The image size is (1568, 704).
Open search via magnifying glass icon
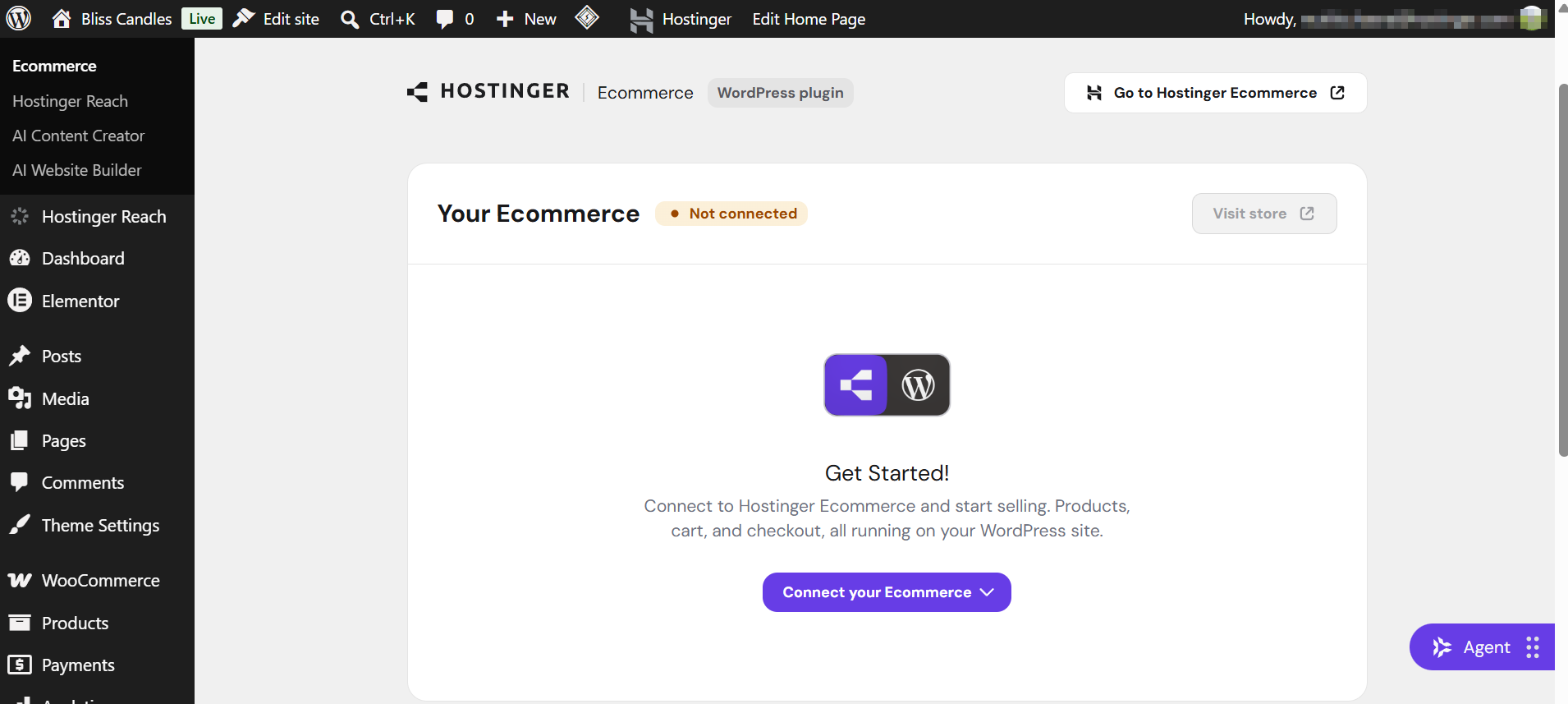(x=350, y=19)
